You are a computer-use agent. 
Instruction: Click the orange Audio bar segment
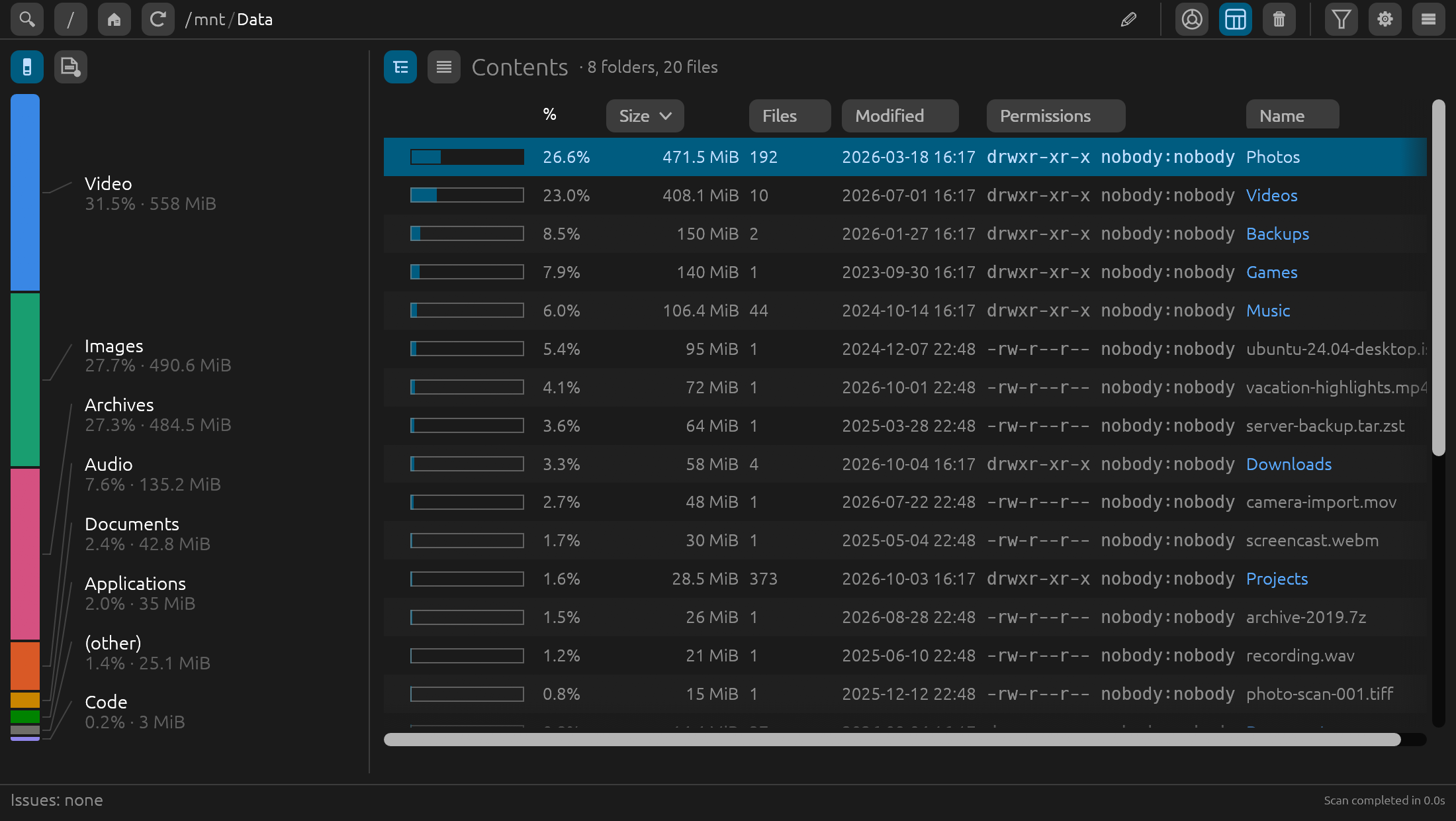click(25, 665)
